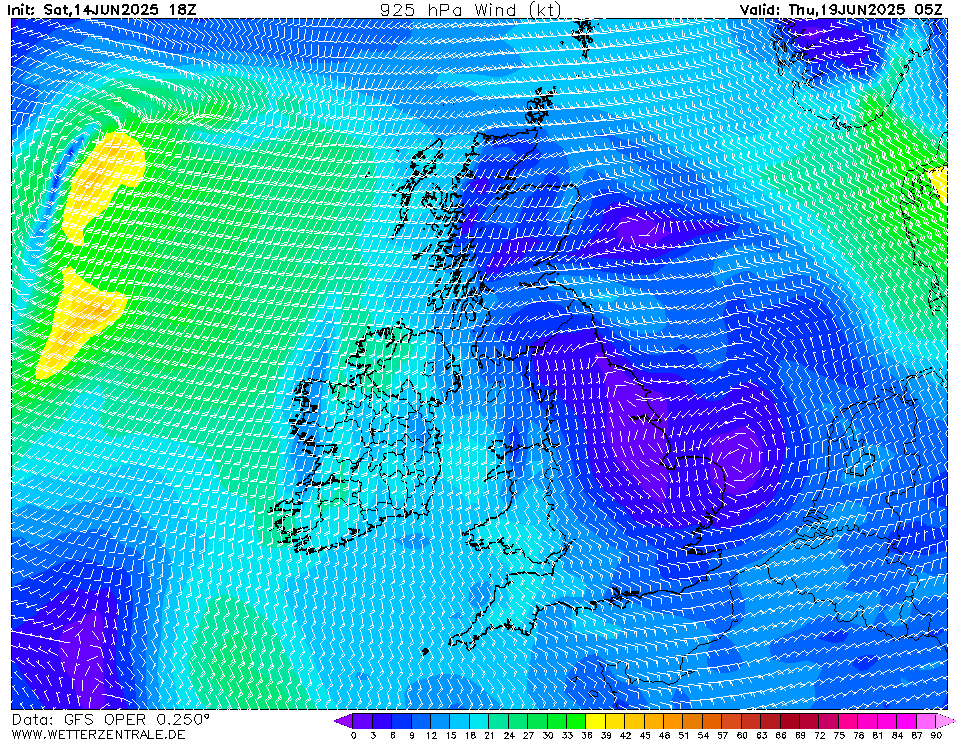The width and height of the screenshot is (959, 741).
Task: Click the Init Sat,14JUN2025 18Z label
Action: 102,9
